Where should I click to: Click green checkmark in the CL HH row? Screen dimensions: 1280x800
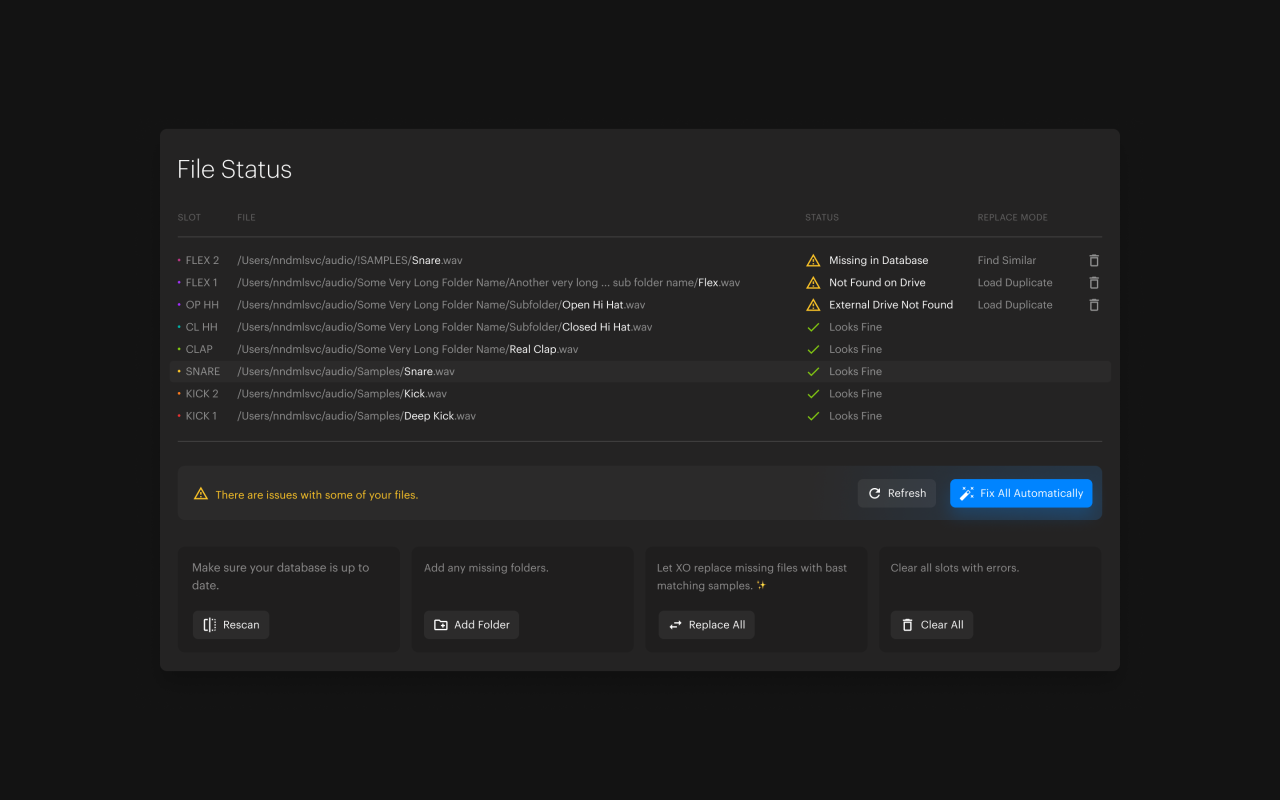[x=813, y=327]
